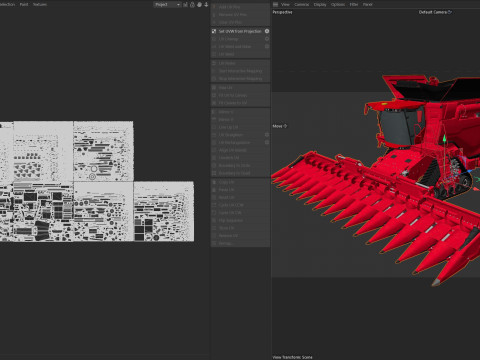This screenshot has height=360, width=480.
Task: Choose Copy UV command
Action: 240,182
